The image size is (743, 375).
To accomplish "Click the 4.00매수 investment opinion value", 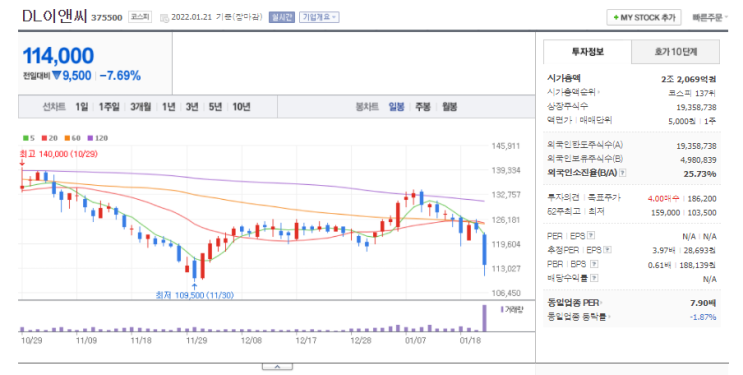I will pyautogui.click(x=663, y=199).
